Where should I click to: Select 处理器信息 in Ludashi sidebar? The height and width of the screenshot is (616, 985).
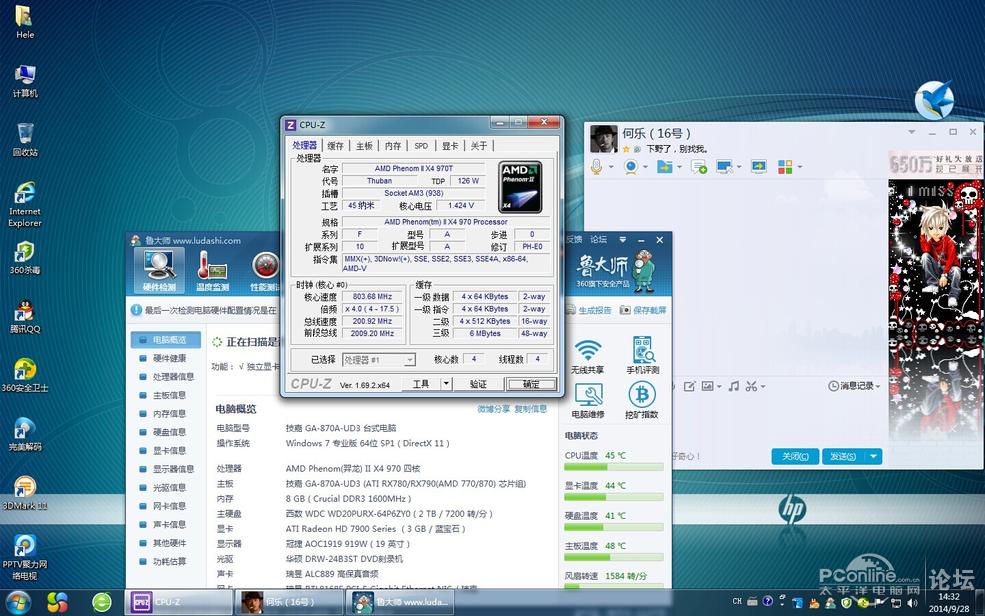[x=167, y=377]
